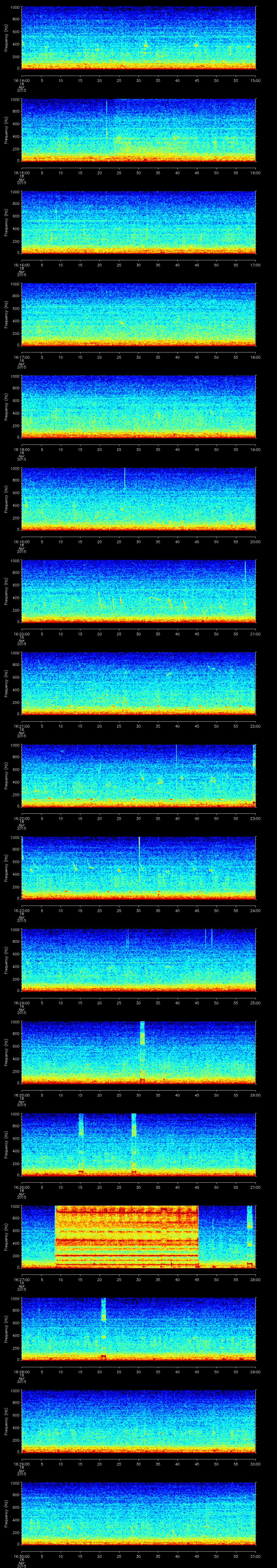Select the spectrogram panel starting at 16:29:00
The image size is (277, 1568).
138,1421
